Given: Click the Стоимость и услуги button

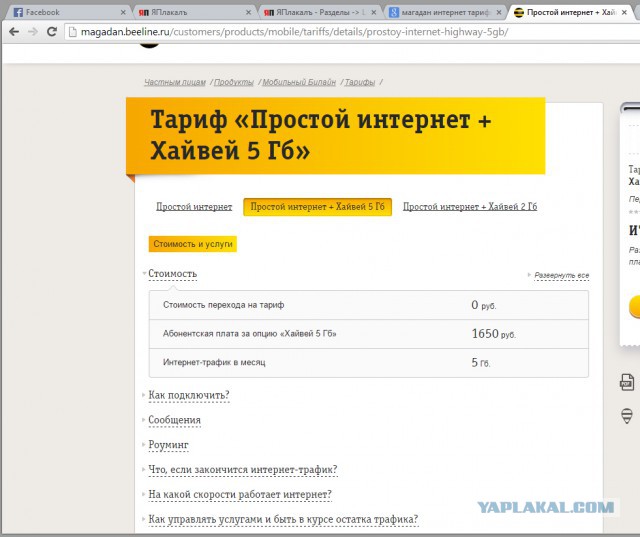Looking at the screenshot, I should pos(193,244).
